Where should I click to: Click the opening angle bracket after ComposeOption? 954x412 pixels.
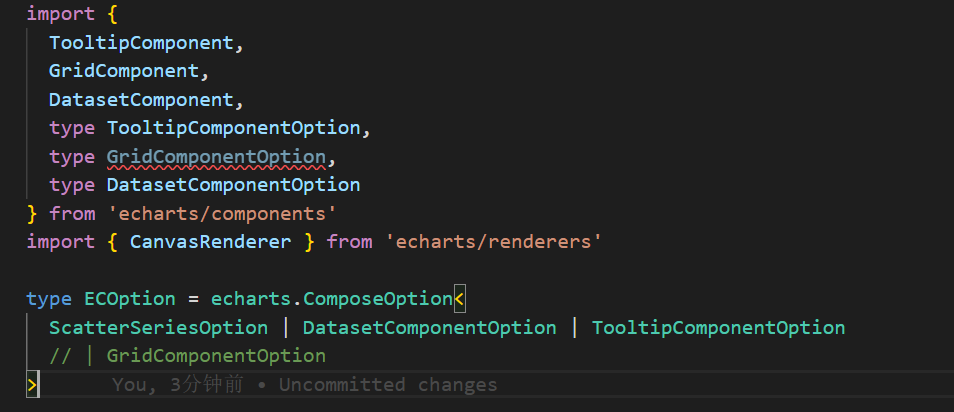pyautogui.click(x=459, y=299)
